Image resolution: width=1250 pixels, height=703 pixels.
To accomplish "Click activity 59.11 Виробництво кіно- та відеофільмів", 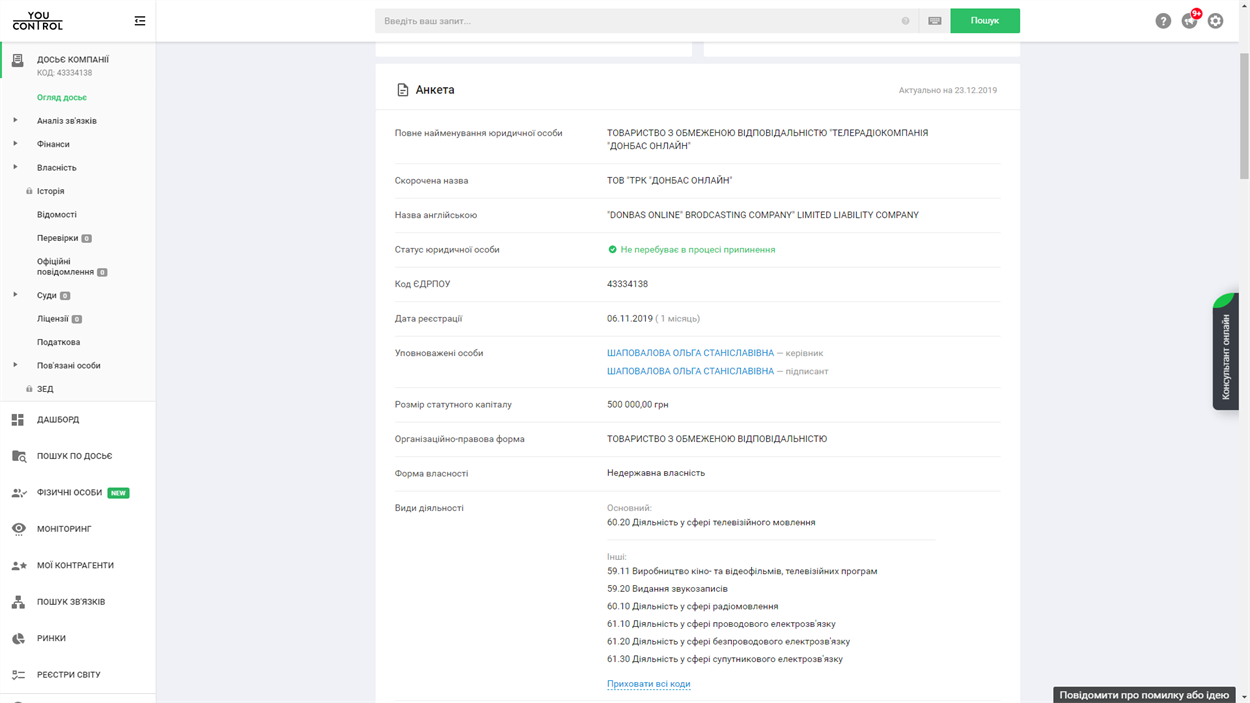I will coord(742,571).
